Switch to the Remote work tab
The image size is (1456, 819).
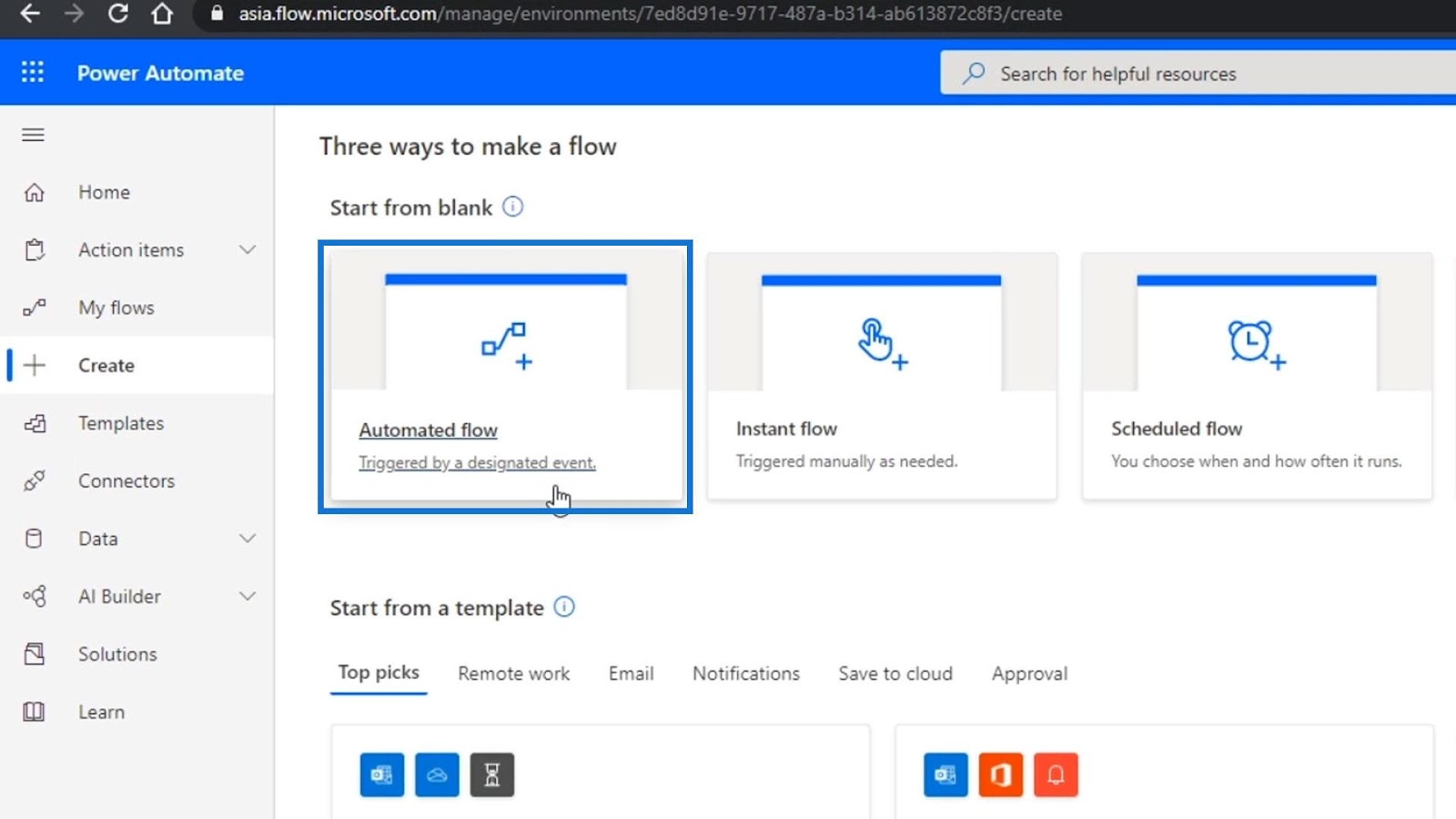[x=514, y=673]
